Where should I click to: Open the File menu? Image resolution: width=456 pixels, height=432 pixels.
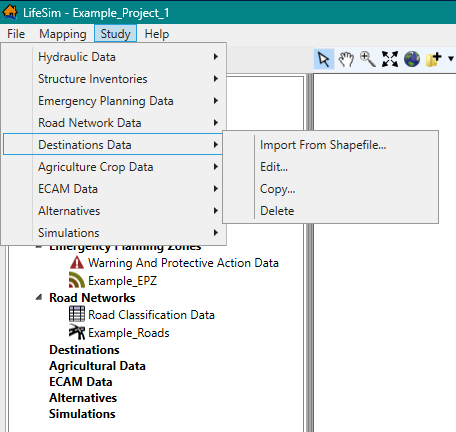pyautogui.click(x=16, y=34)
